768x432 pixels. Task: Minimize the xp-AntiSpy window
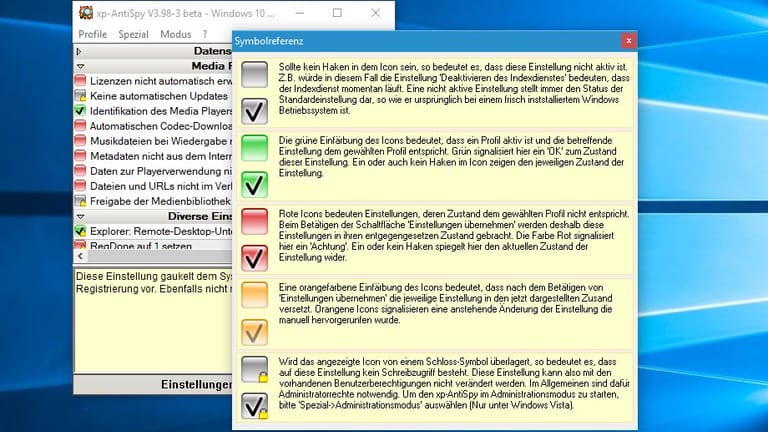pos(300,13)
